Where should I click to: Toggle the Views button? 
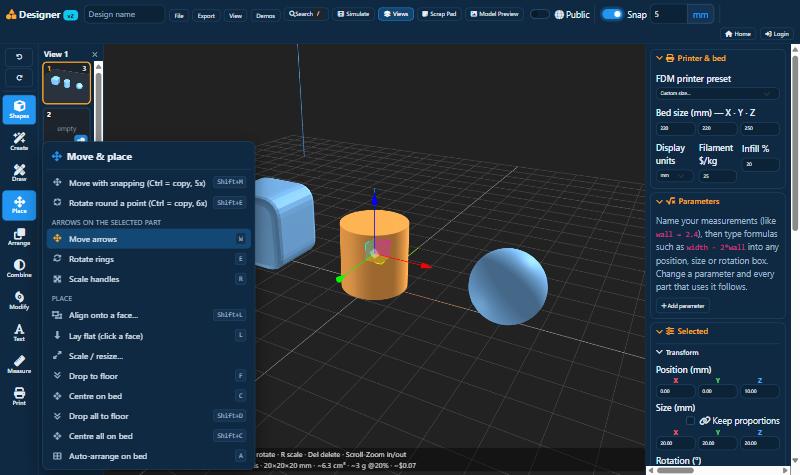point(395,14)
